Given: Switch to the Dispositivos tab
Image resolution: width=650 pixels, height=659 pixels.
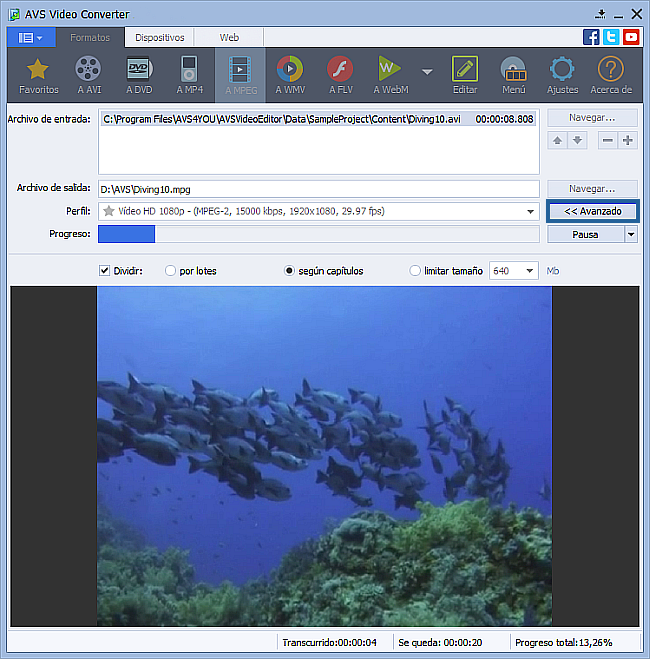Looking at the screenshot, I should (x=159, y=37).
